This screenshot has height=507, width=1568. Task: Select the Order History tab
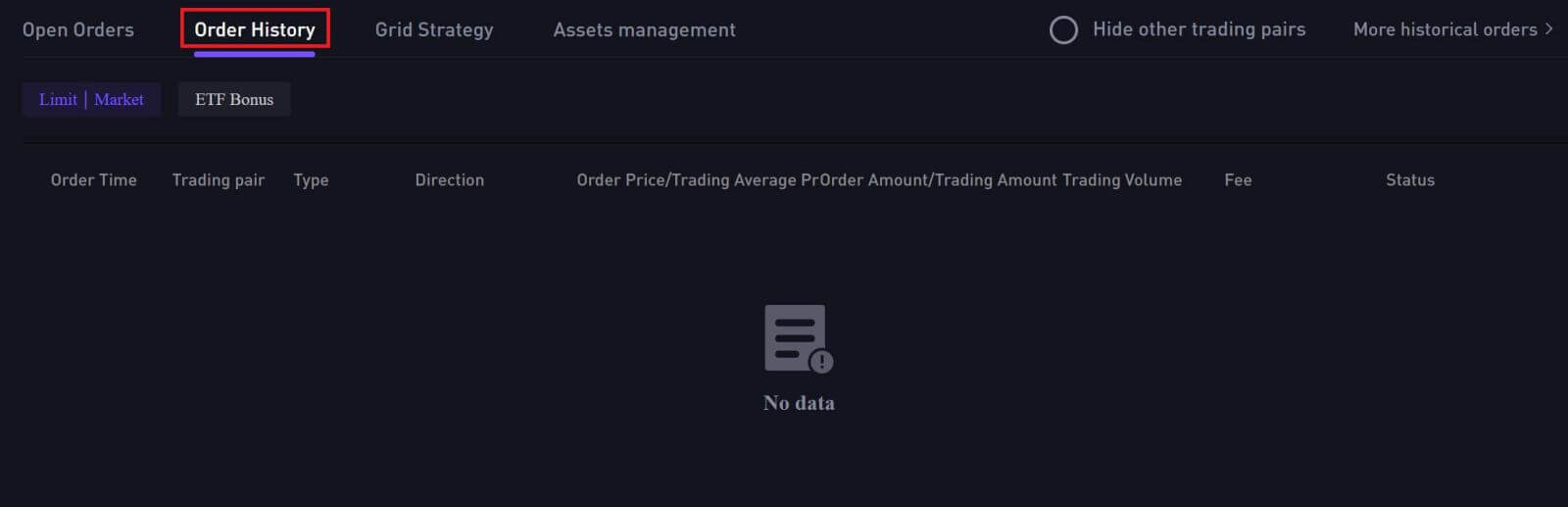coord(255,29)
